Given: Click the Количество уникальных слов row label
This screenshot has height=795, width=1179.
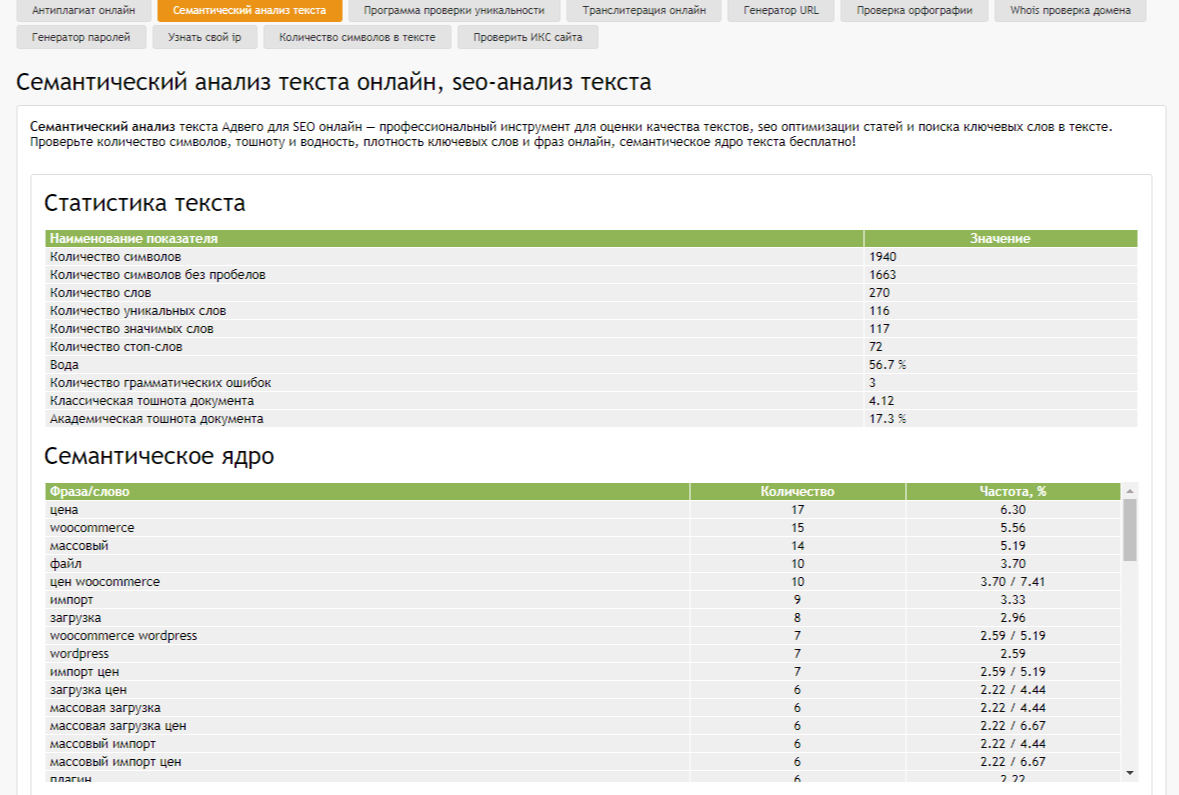Looking at the screenshot, I should 138,311.
